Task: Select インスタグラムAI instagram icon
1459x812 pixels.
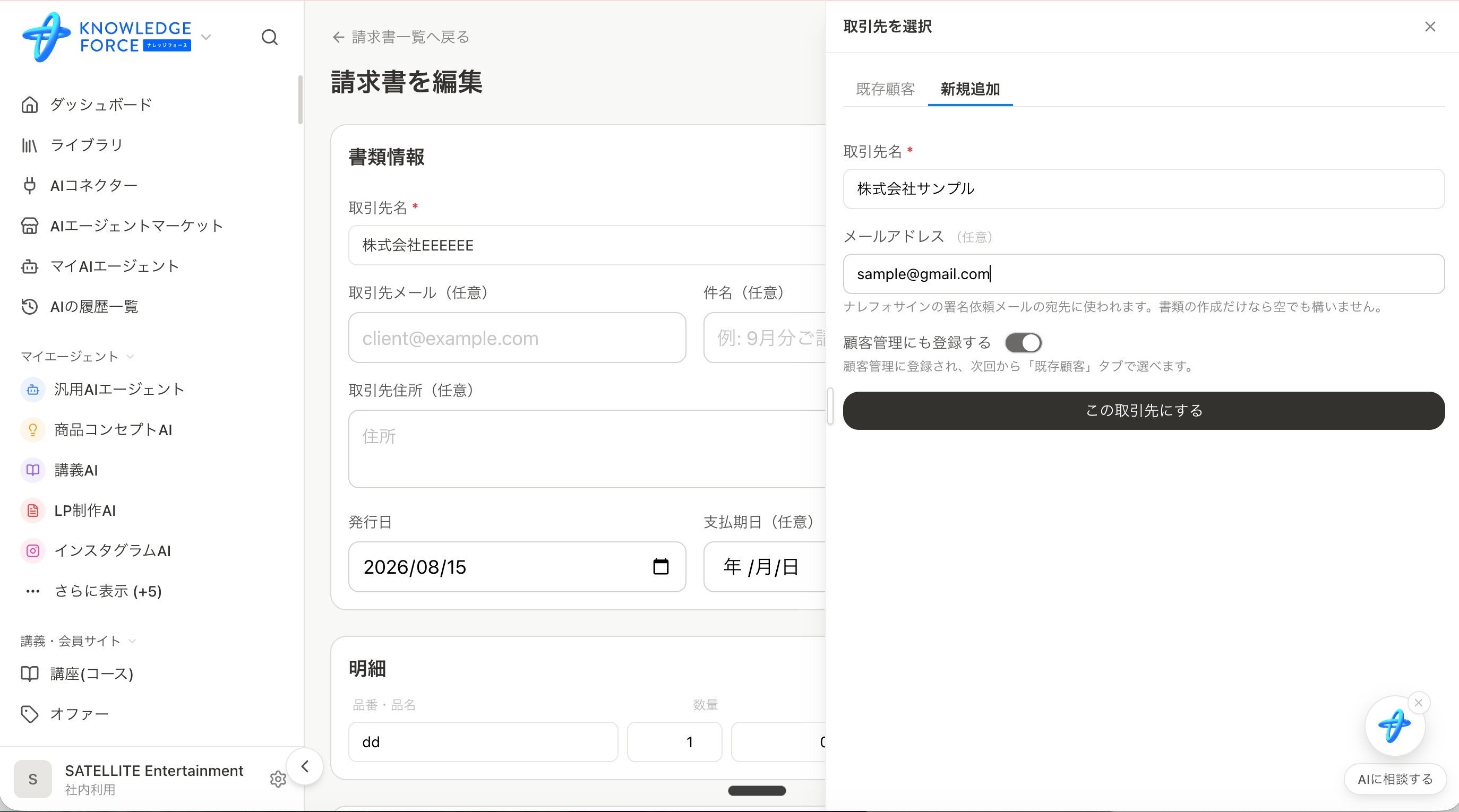Action: click(33, 551)
